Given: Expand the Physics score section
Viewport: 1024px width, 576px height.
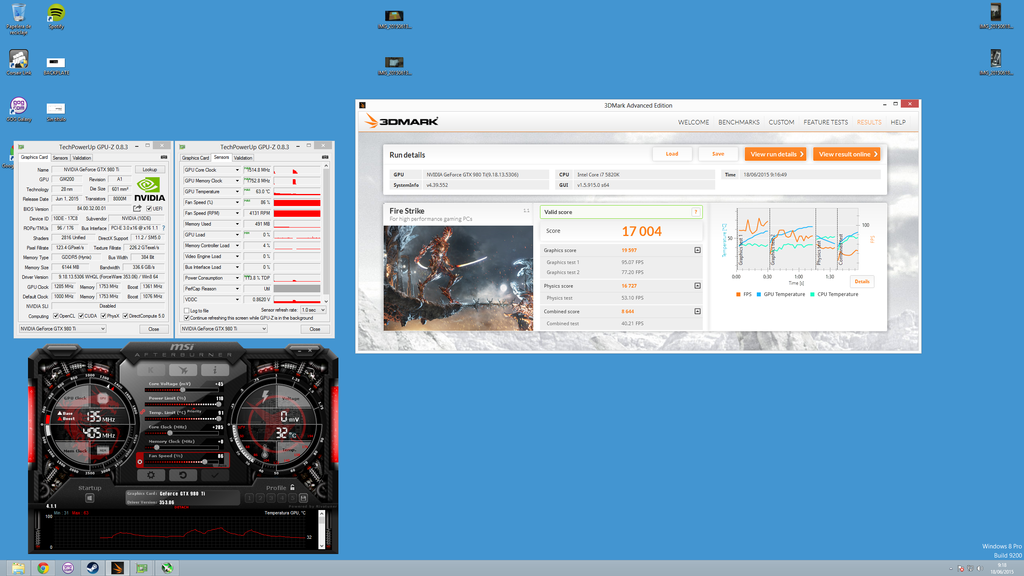Looking at the screenshot, I should 697,286.
